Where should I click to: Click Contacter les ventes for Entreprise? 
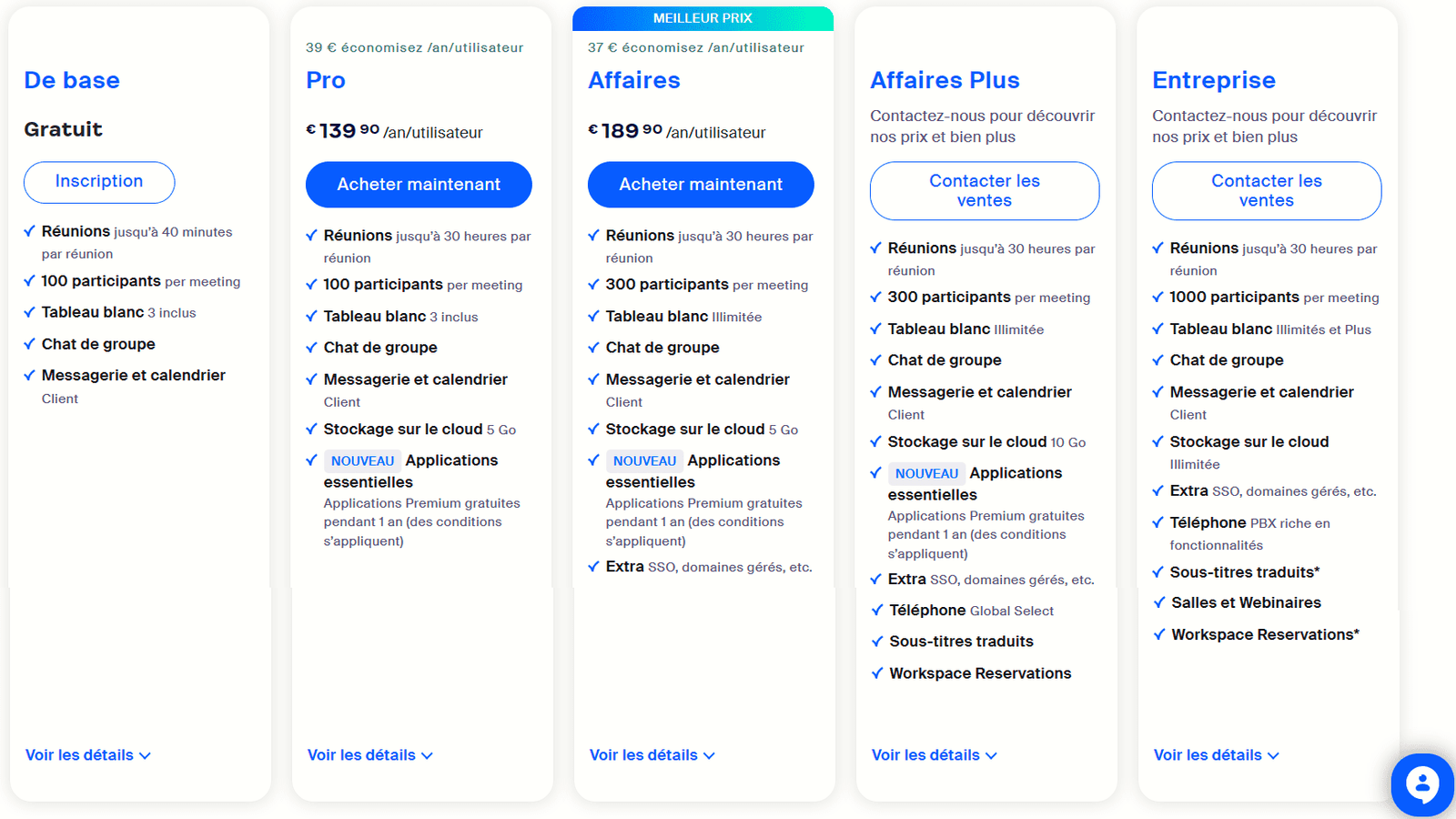(1267, 191)
